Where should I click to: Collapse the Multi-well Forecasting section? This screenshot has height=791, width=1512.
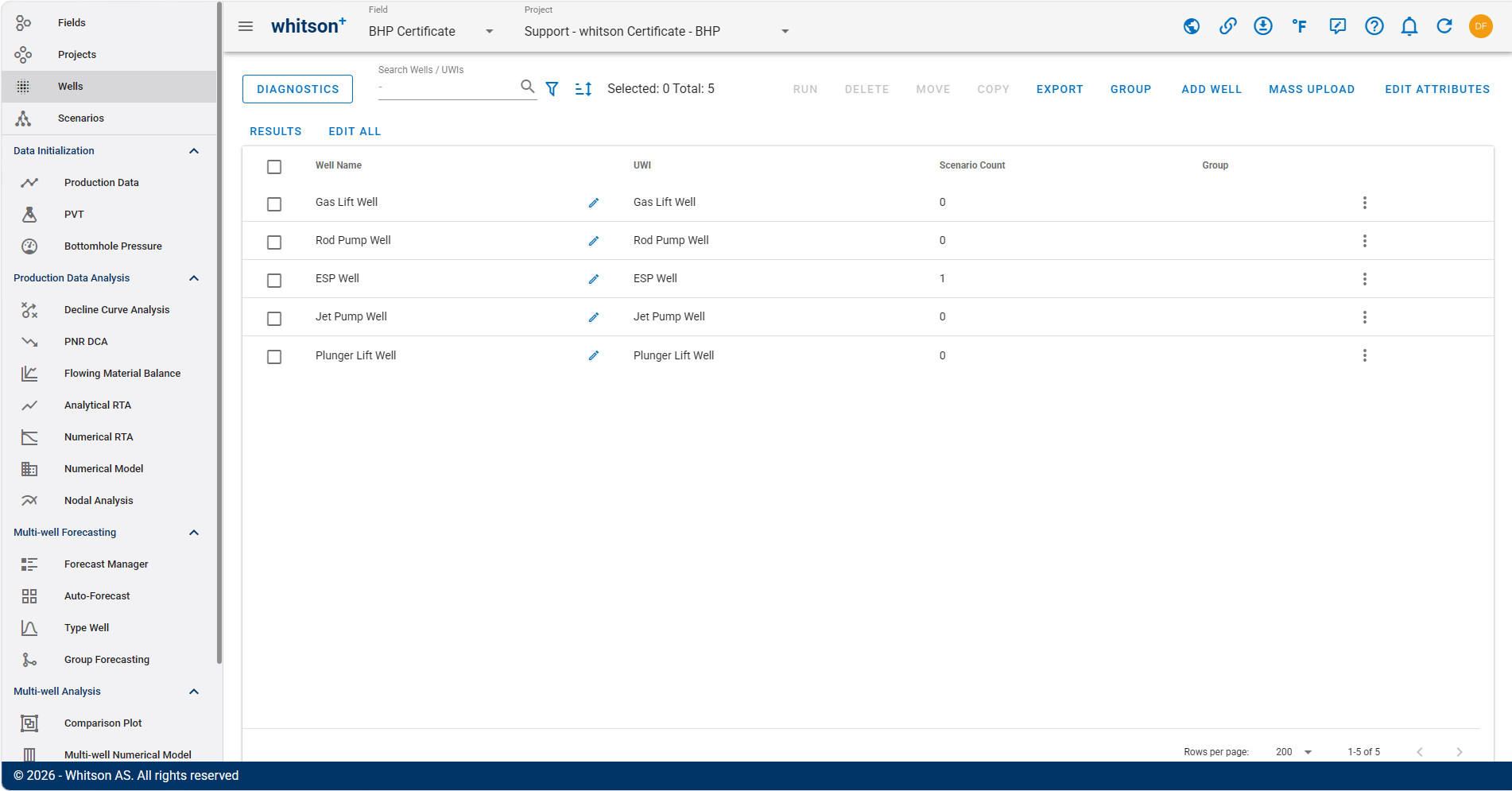[194, 533]
